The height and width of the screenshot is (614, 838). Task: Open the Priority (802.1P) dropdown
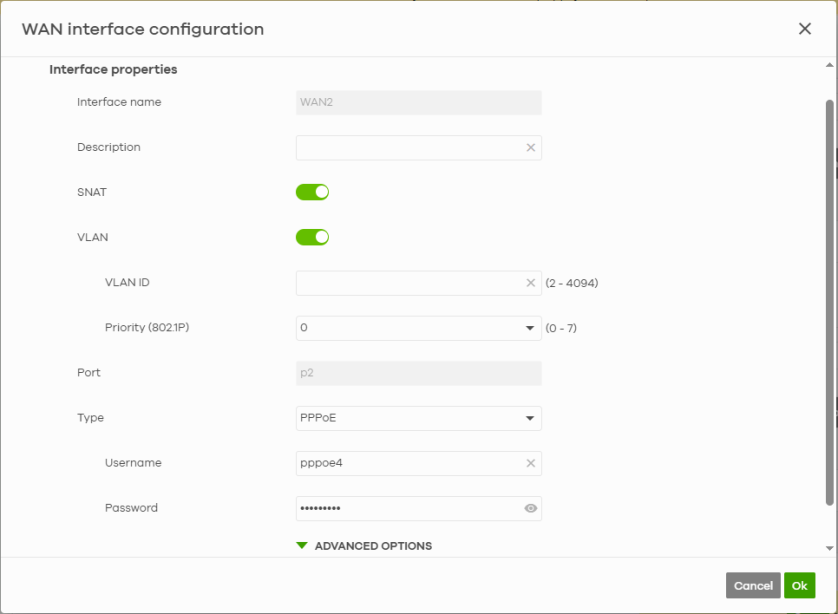[418, 328]
